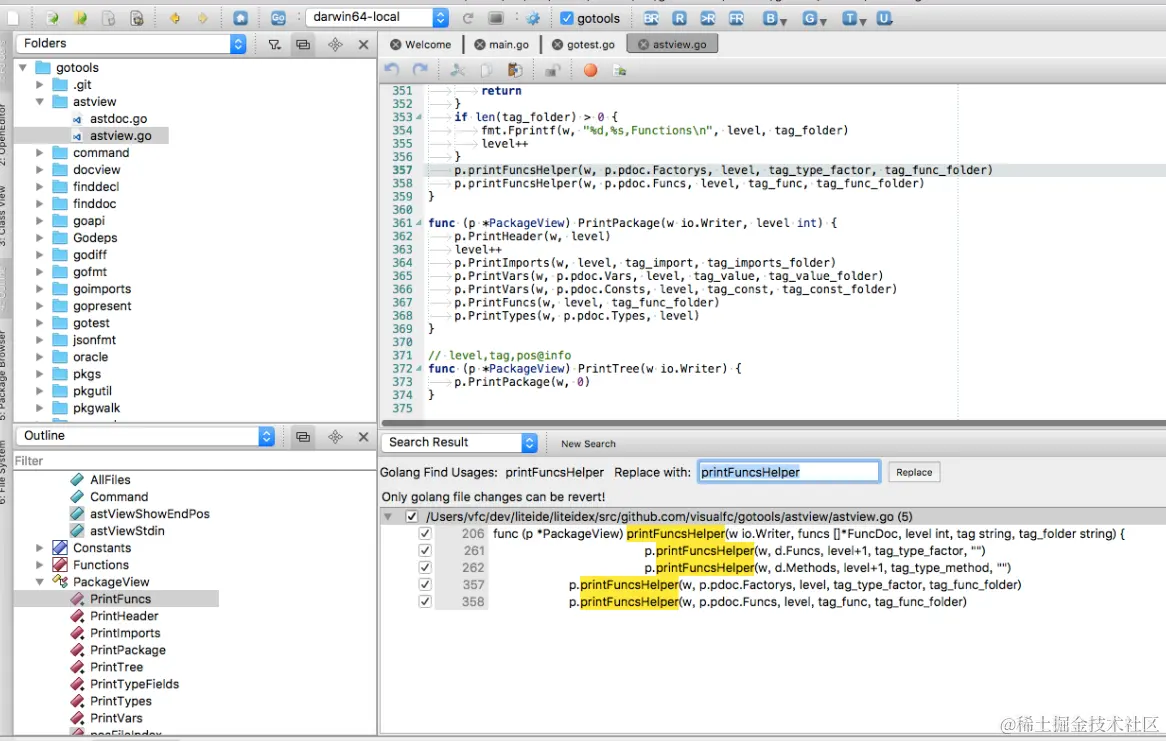The image size is (1166, 741).
Task: Click the red circle editor icon
Action: point(590,70)
